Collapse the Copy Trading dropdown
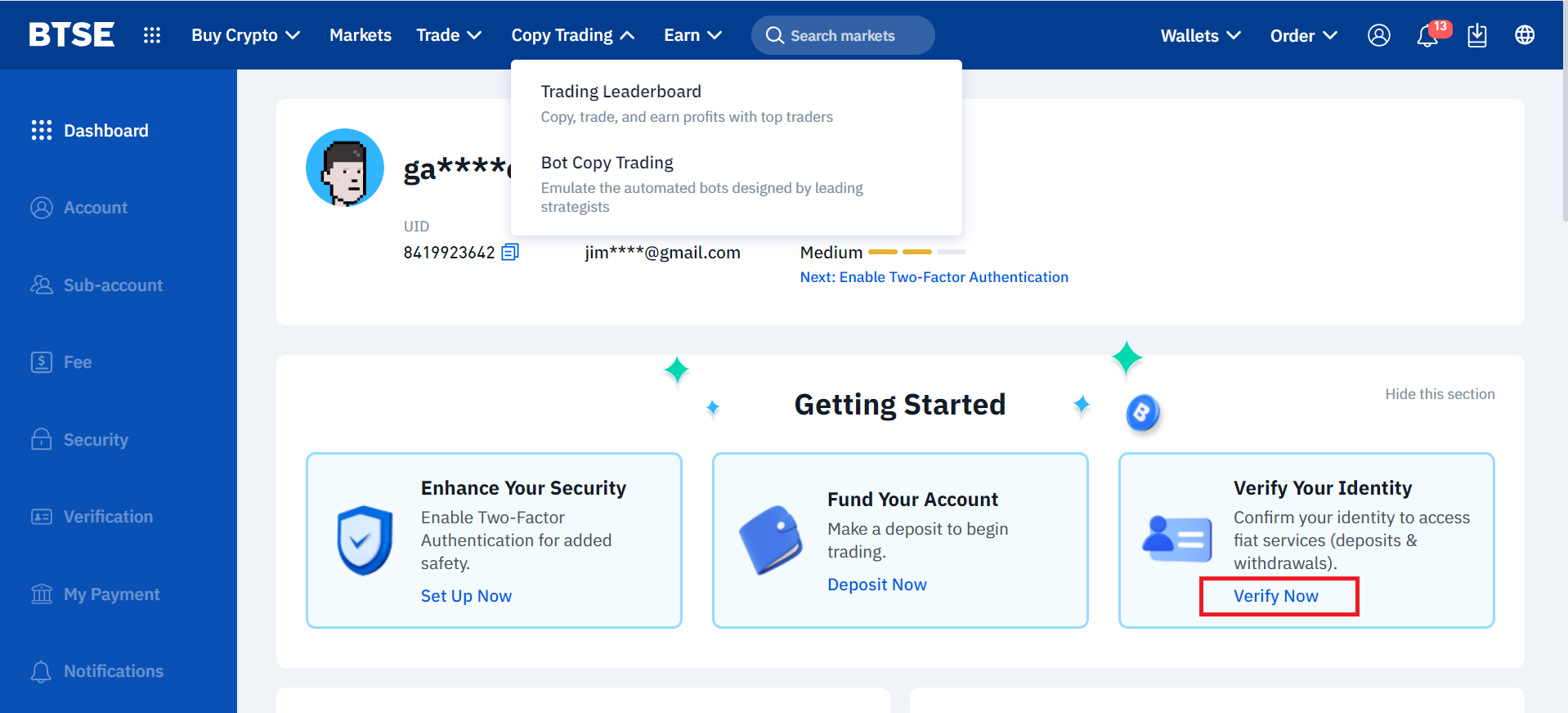This screenshot has width=1568, height=713. (573, 35)
